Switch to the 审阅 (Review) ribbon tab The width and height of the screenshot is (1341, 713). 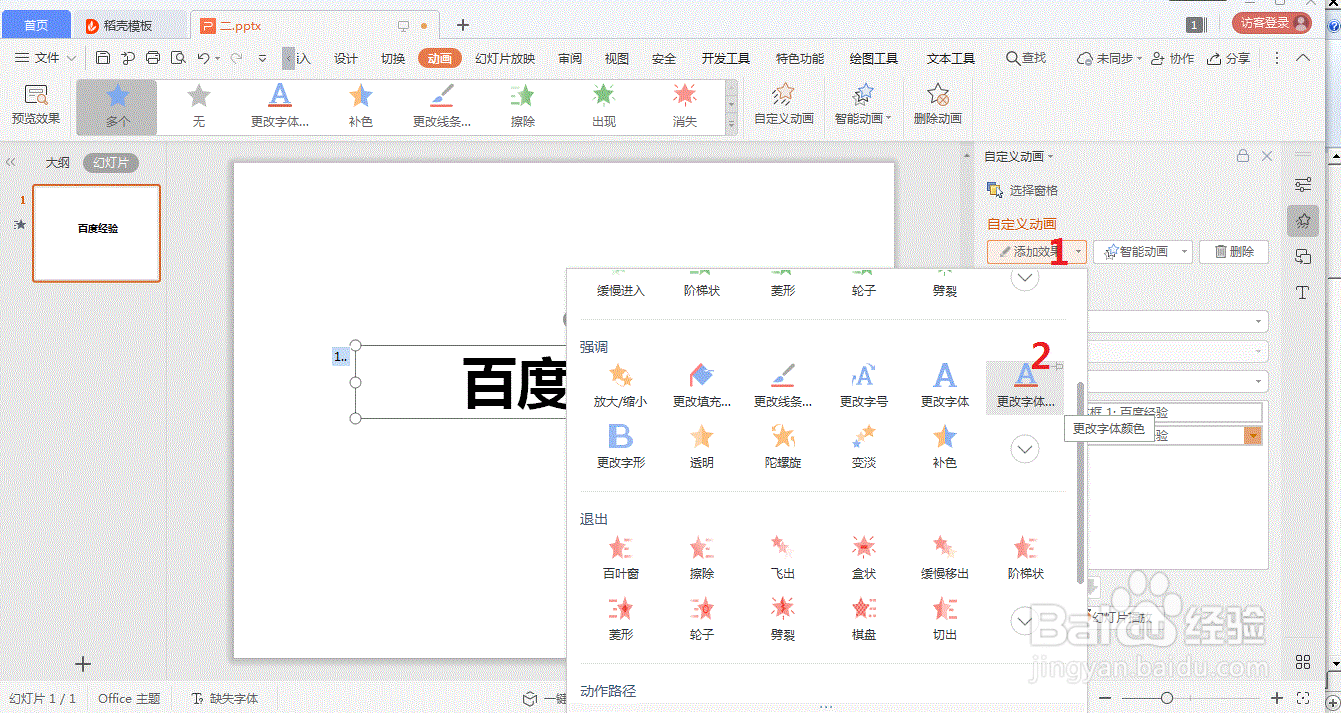570,58
